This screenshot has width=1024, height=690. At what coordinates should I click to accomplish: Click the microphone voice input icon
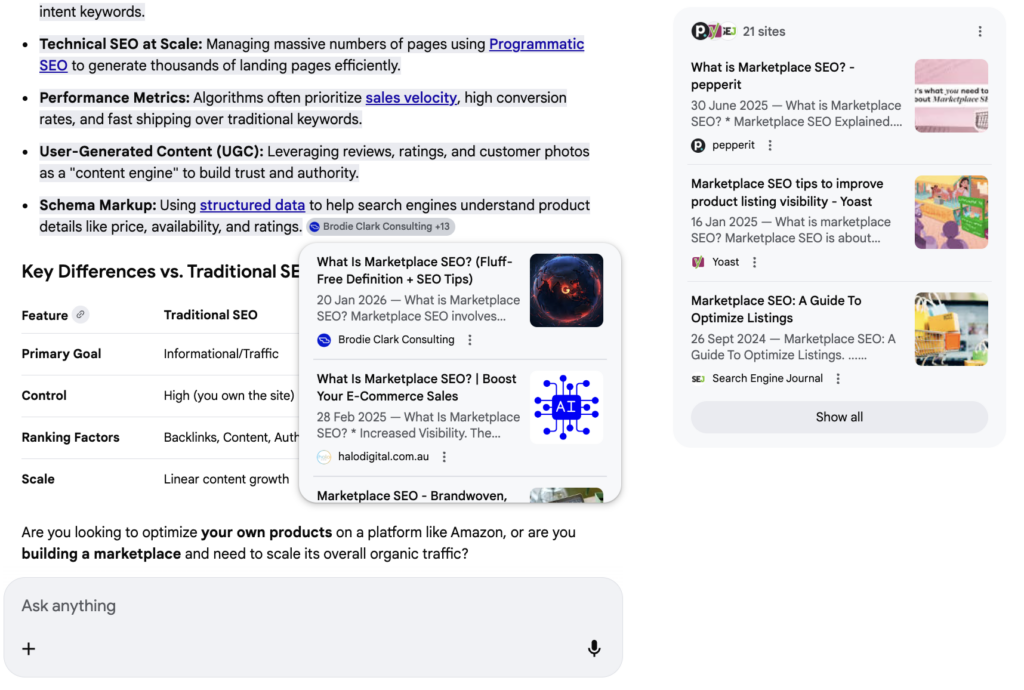coord(594,649)
